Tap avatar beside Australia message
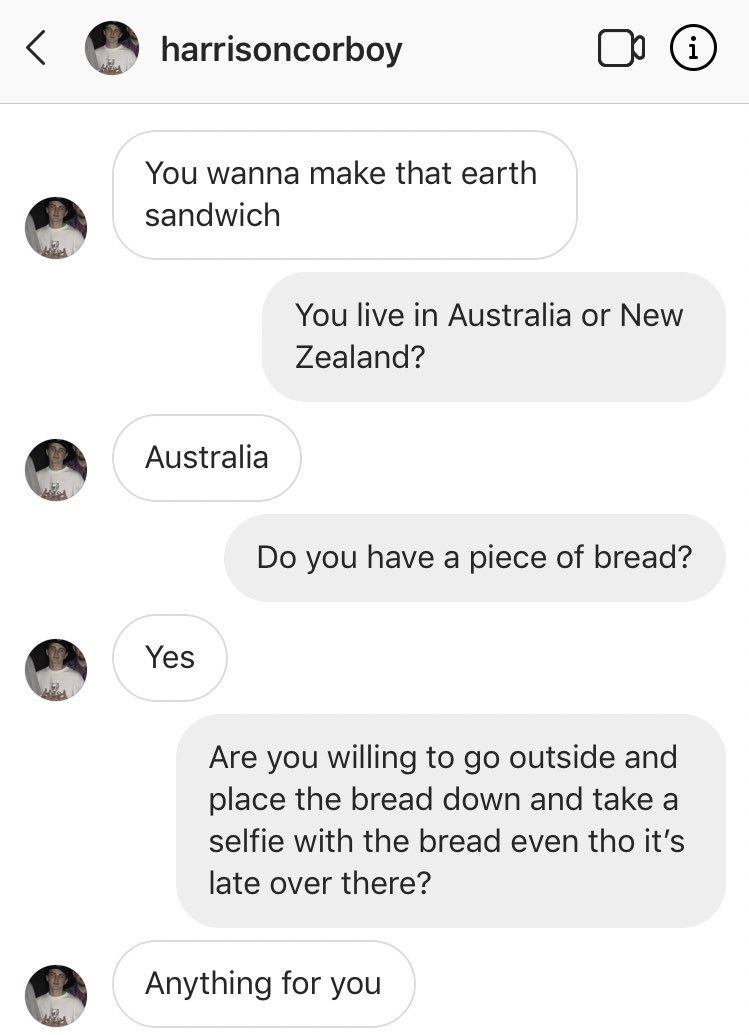The width and height of the screenshot is (749, 1035). pyautogui.click(x=56, y=470)
